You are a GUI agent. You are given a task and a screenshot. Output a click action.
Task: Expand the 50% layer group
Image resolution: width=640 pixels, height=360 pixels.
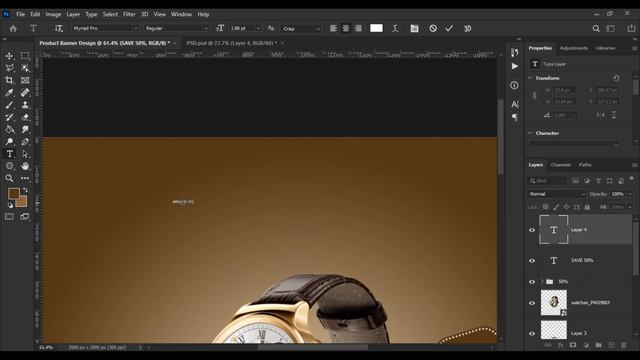click(x=542, y=282)
